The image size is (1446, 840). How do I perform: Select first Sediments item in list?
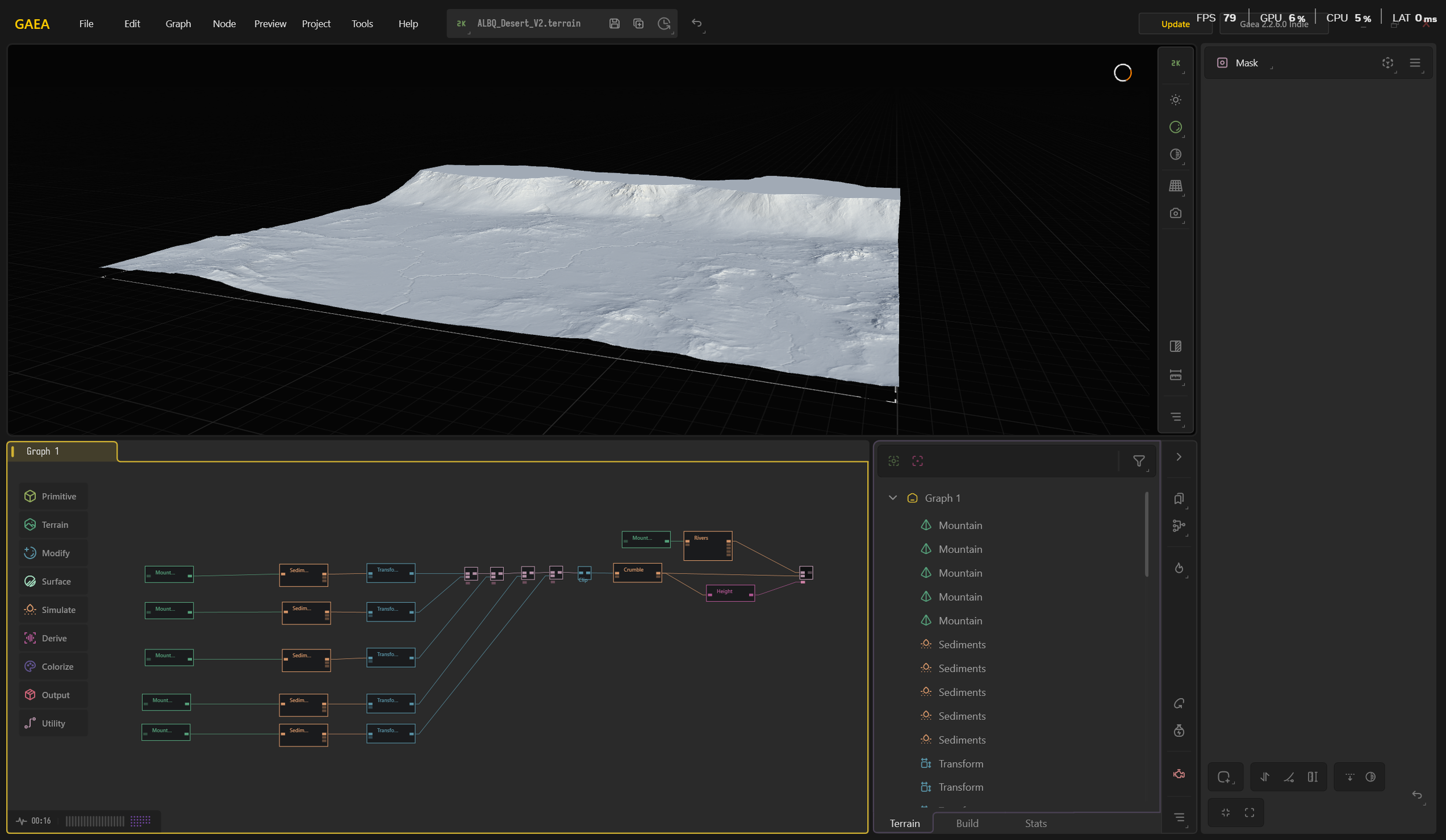coord(961,644)
